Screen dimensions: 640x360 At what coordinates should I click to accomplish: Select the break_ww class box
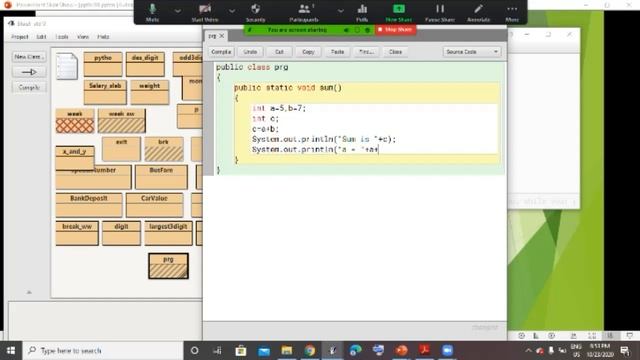click(77, 233)
